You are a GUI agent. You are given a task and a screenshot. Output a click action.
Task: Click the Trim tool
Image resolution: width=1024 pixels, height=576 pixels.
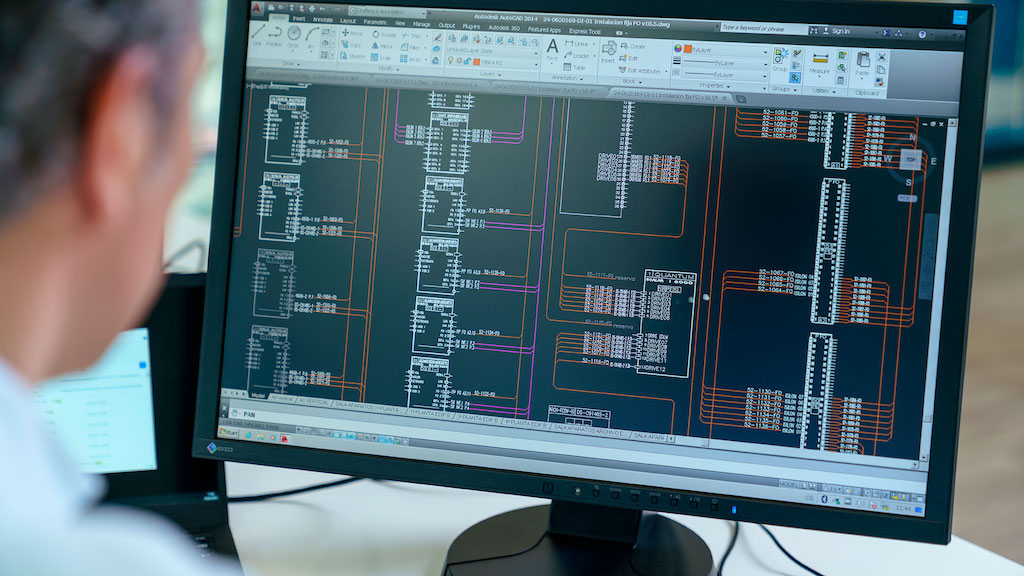(411, 35)
